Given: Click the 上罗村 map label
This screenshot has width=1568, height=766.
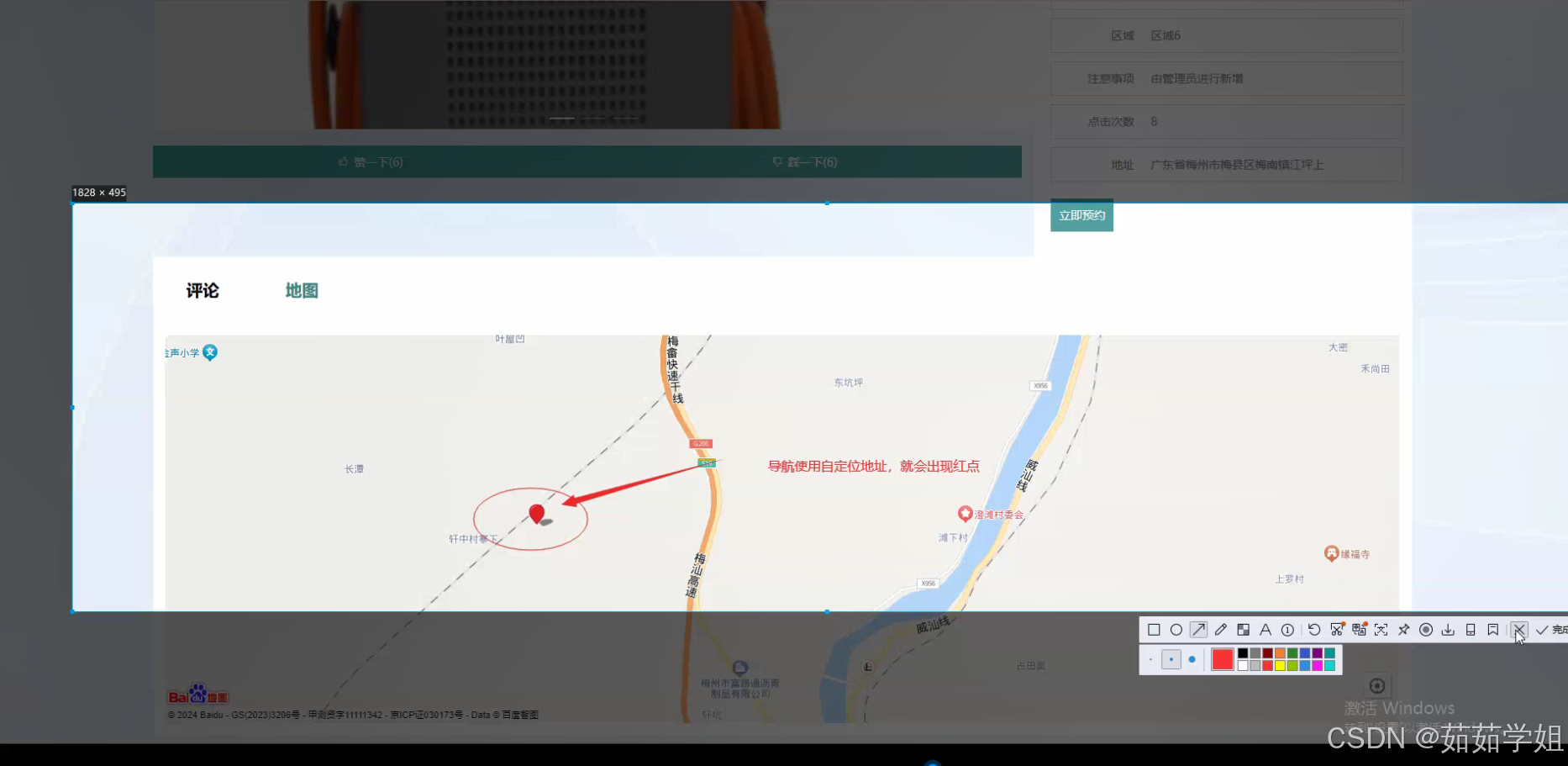Looking at the screenshot, I should 1290,579.
